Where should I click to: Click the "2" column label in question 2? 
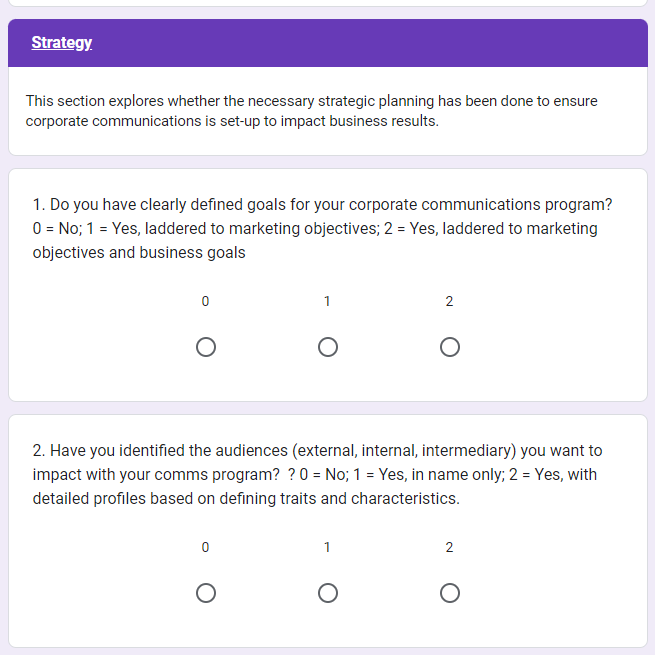point(450,547)
